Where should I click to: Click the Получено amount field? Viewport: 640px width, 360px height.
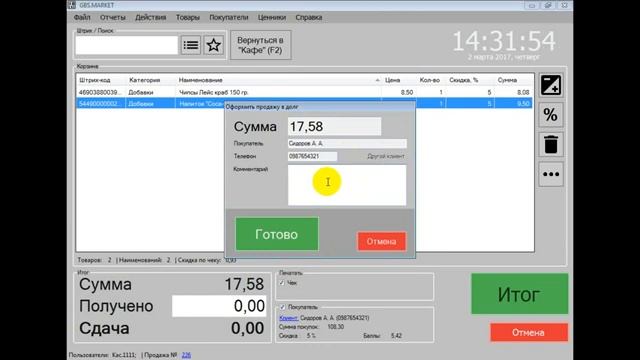[219, 306]
